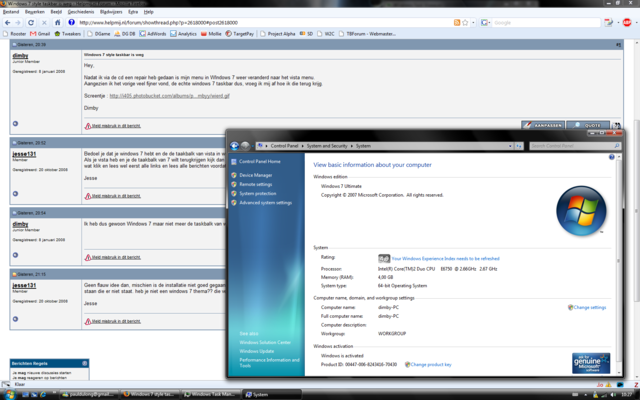Open the Bewerken menu
The height and width of the screenshot is (400, 640).
[x=35, y=12]
